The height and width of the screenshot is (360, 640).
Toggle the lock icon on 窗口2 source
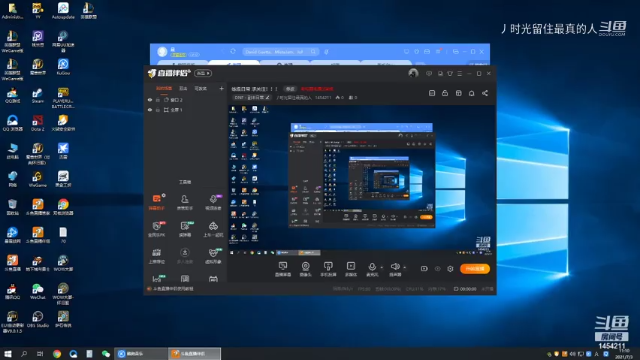(158, 100)
